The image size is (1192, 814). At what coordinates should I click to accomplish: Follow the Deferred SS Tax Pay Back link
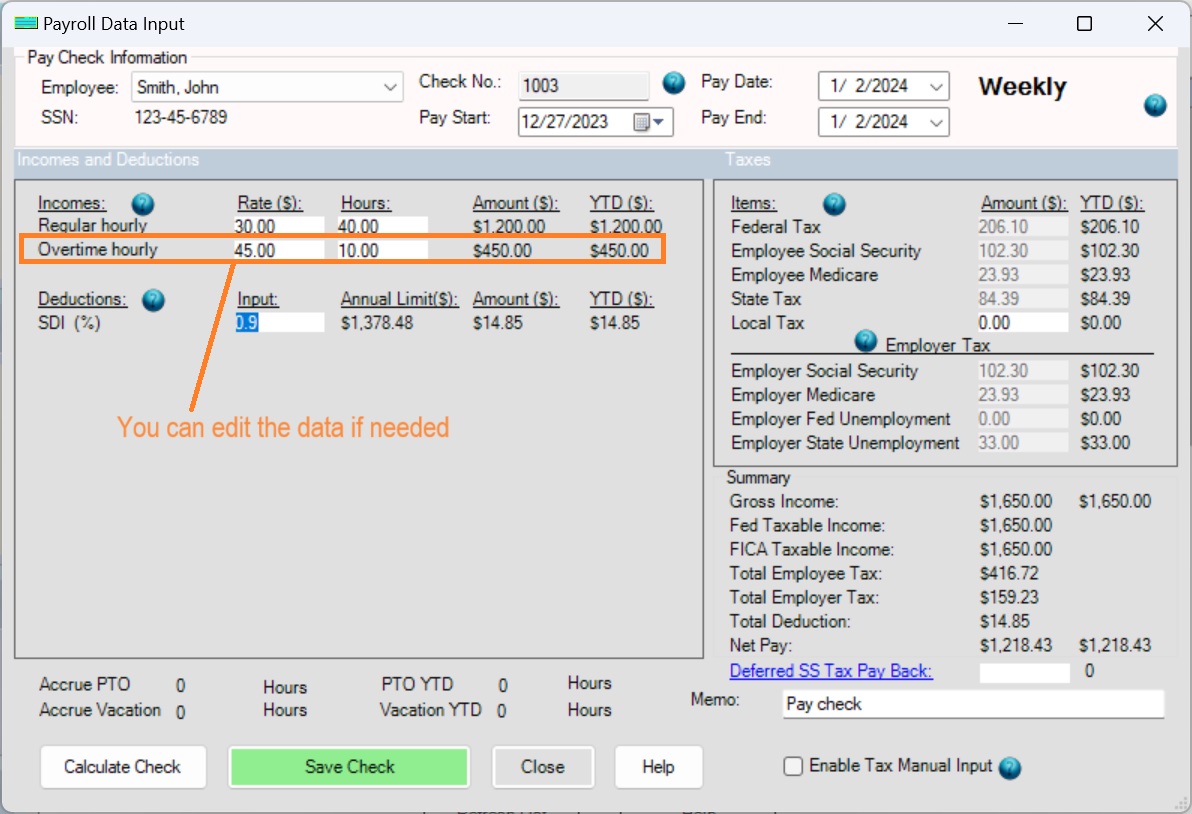click(831, 671)
